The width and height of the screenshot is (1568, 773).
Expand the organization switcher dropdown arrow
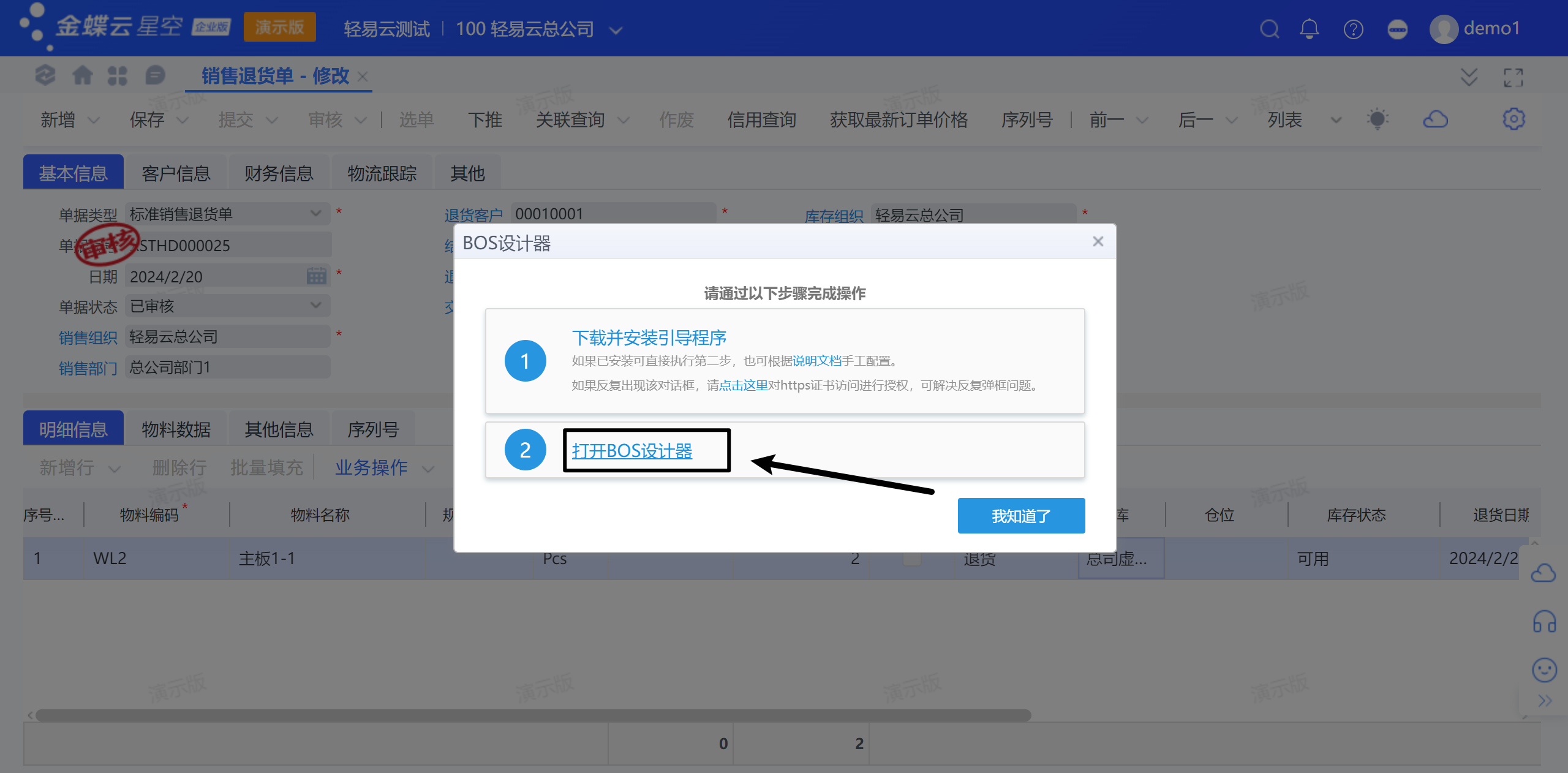[616, 30]
